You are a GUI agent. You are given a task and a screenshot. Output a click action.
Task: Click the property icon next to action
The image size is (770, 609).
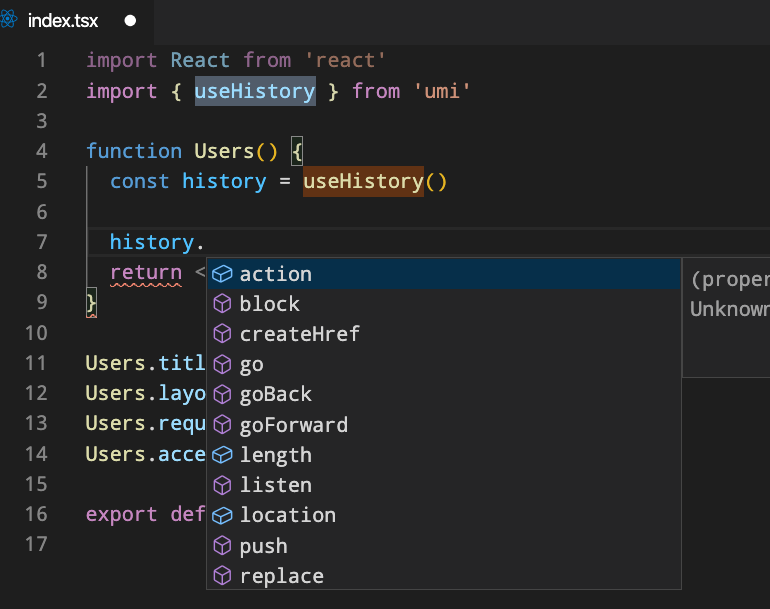click(222, 274)
